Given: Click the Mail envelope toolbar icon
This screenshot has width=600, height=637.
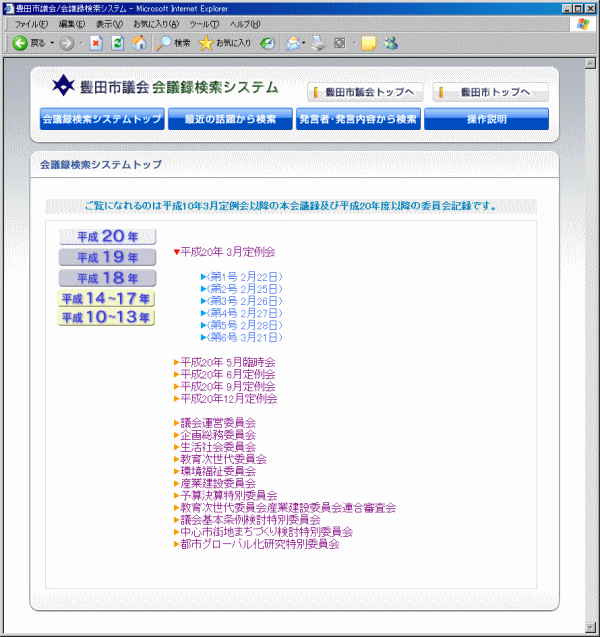Looking at the screenshot, I should (293, 43).
